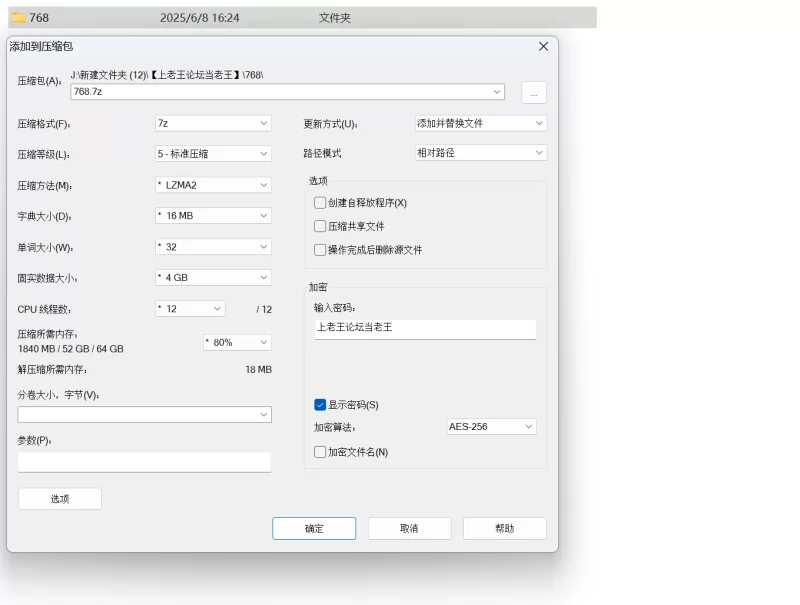This screenshot has height=605, width=800.
Task: Toggle the compress shared files (压缩共享文件) checkbox
Action: (x=320, y=227)
